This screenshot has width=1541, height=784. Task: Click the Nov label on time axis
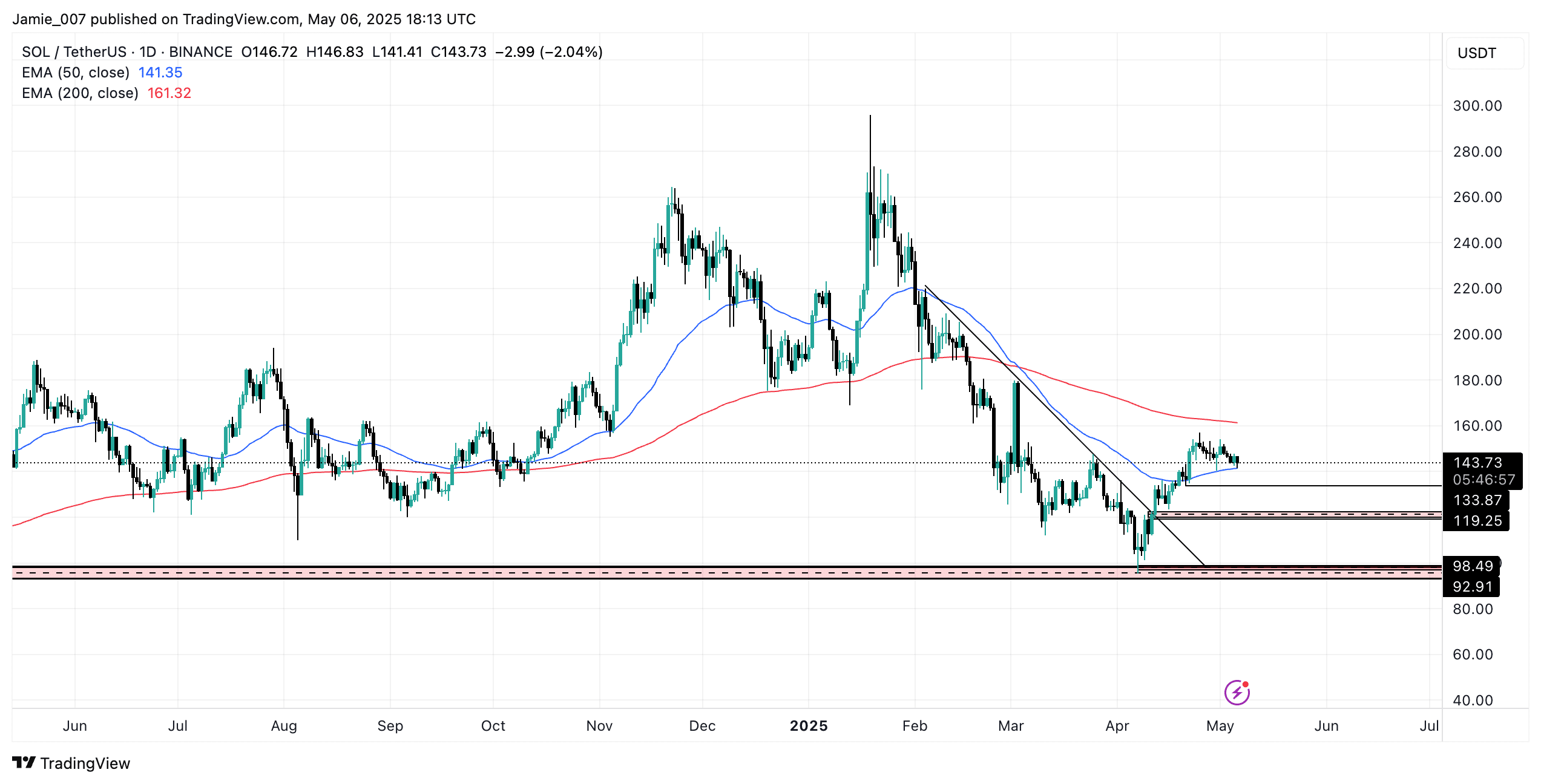[599, 726]
